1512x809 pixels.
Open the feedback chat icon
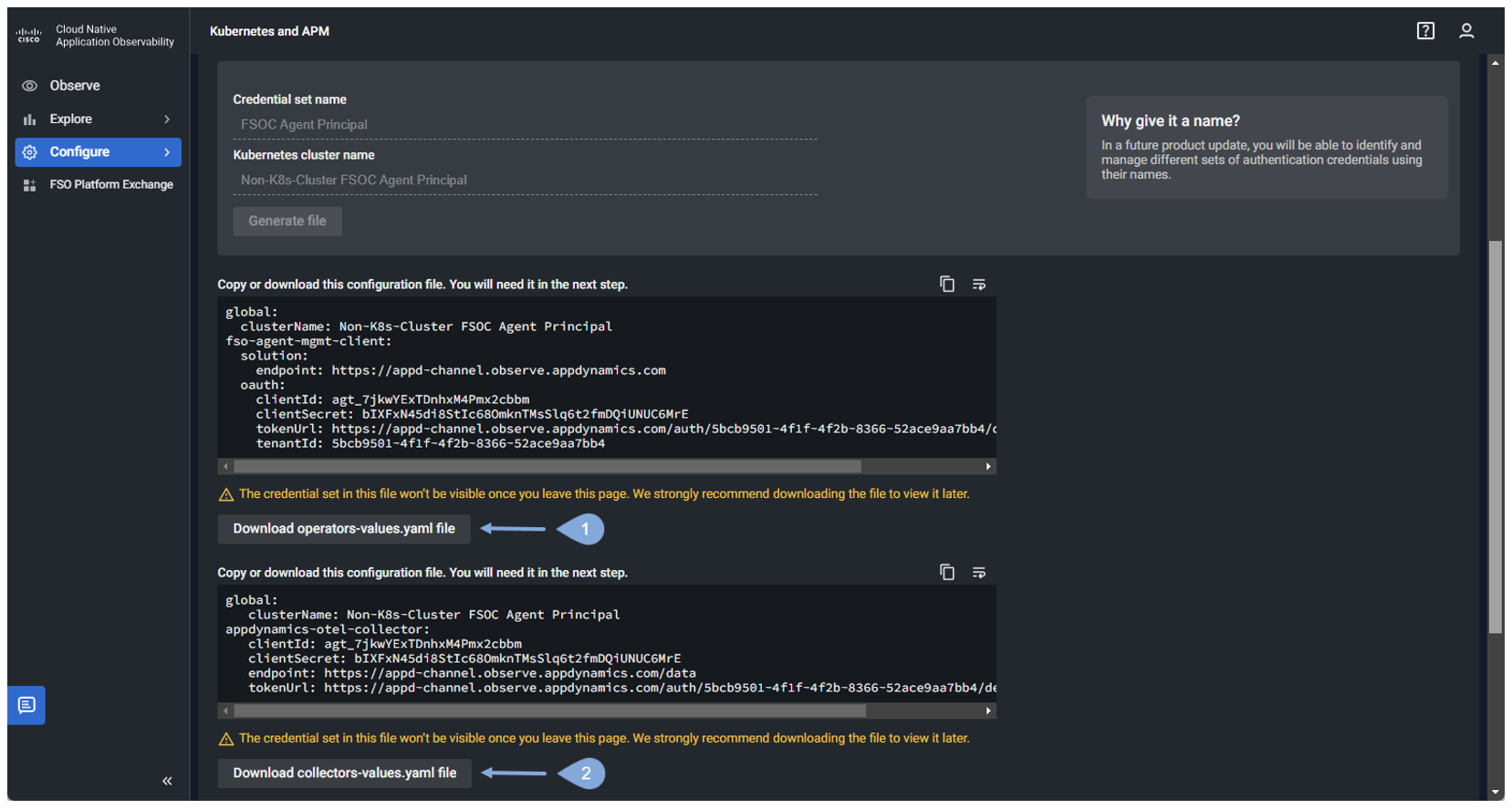[x=26, y=705]
